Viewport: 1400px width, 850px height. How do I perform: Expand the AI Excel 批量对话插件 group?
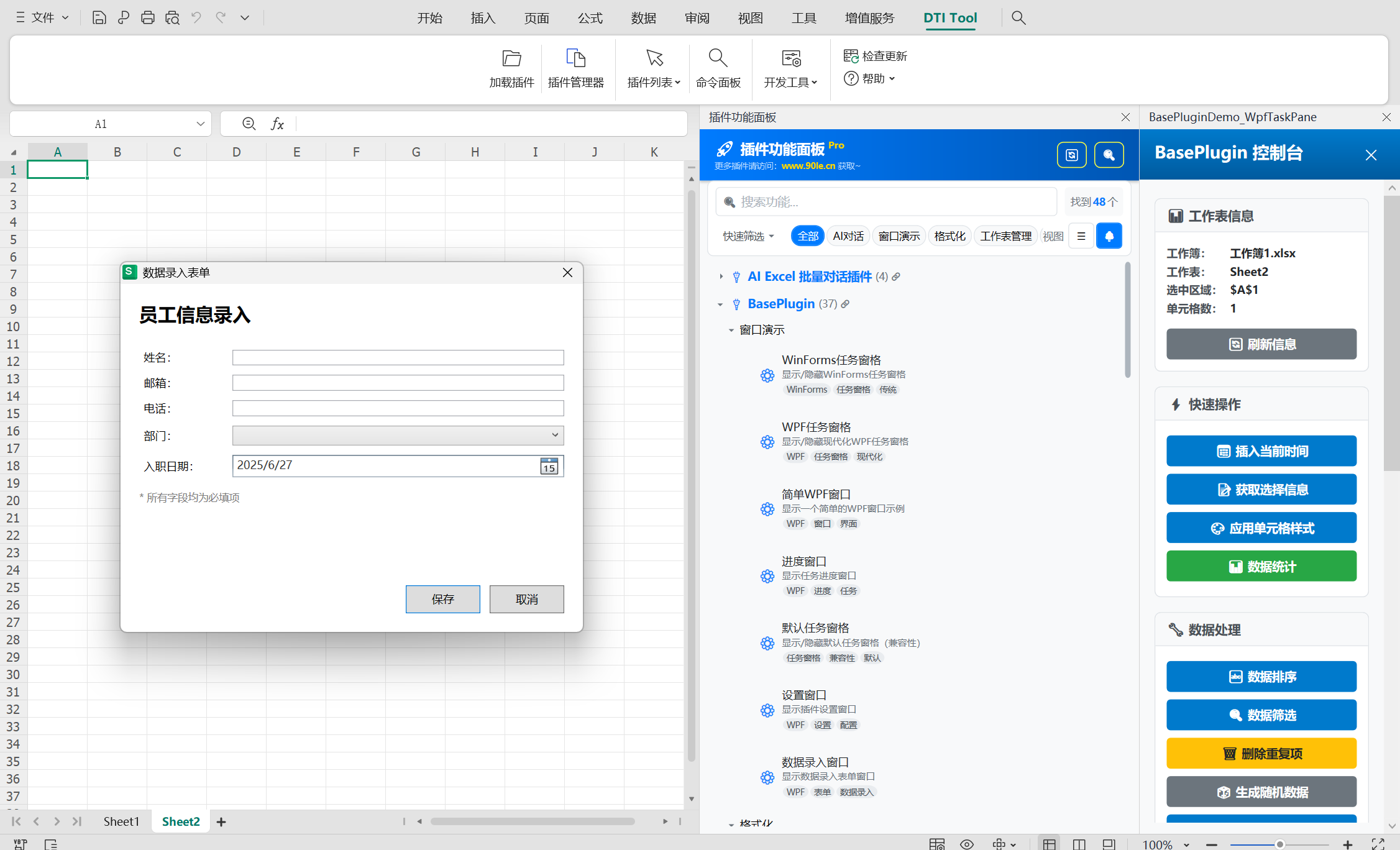coord(721,276)
